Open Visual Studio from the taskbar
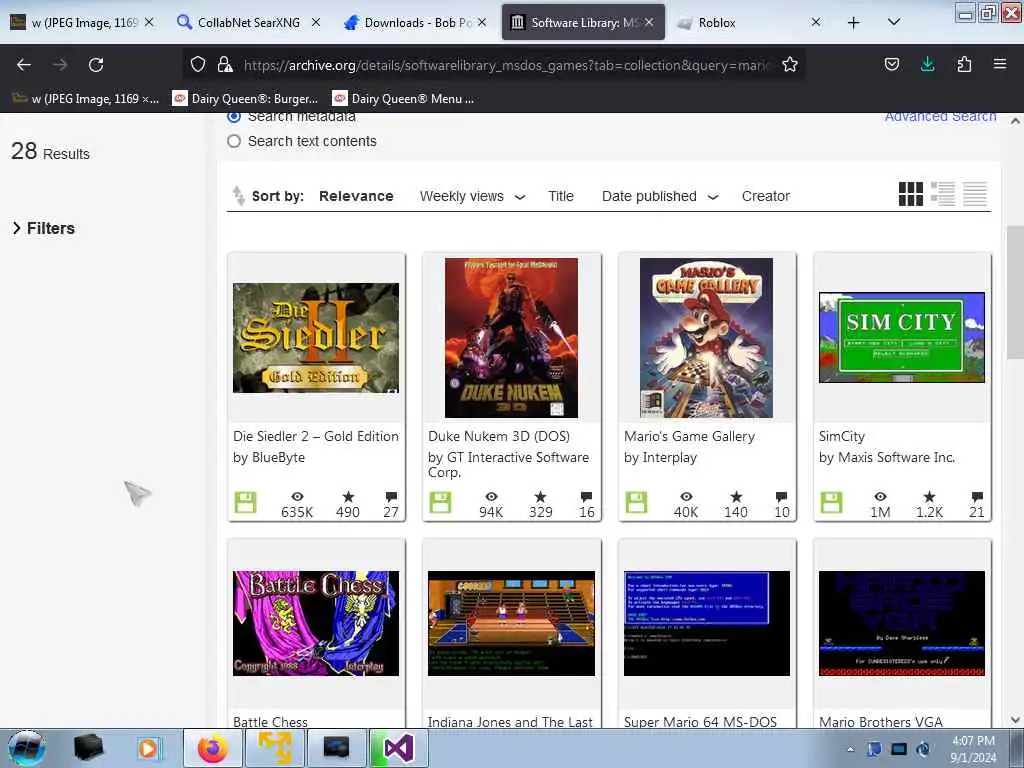The width and height of the screenshot is (1024, 768). tap(398, 748)
